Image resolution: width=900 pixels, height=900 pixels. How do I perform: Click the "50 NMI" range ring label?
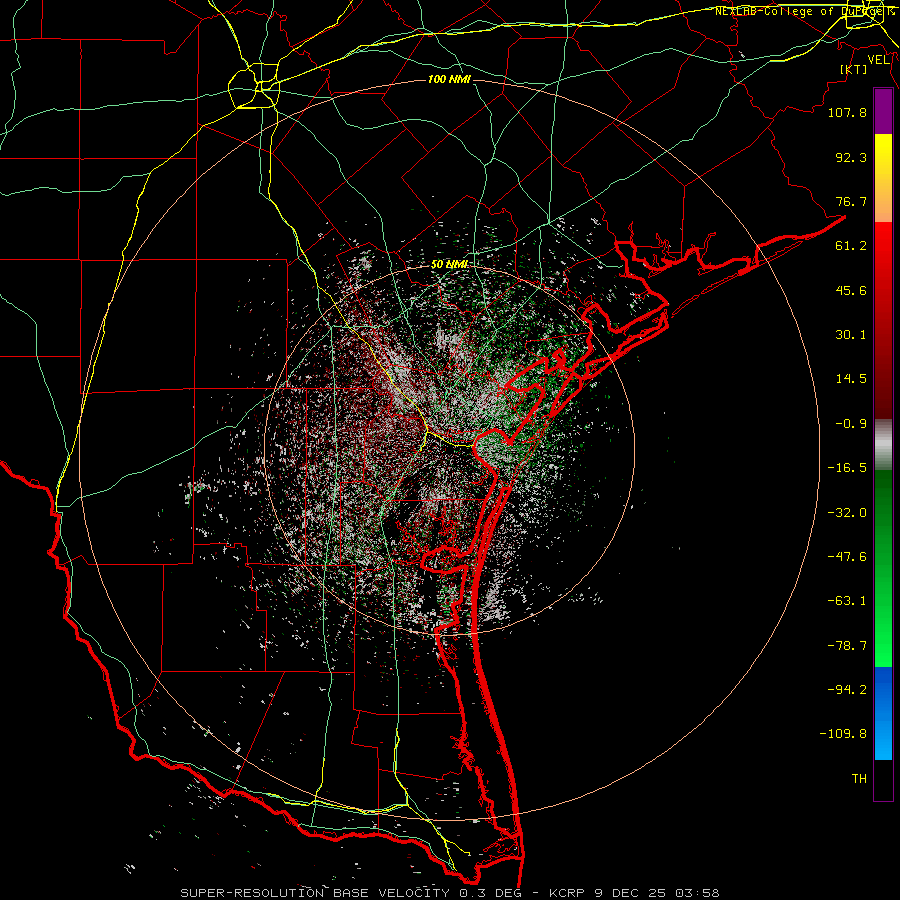[449, 265]
